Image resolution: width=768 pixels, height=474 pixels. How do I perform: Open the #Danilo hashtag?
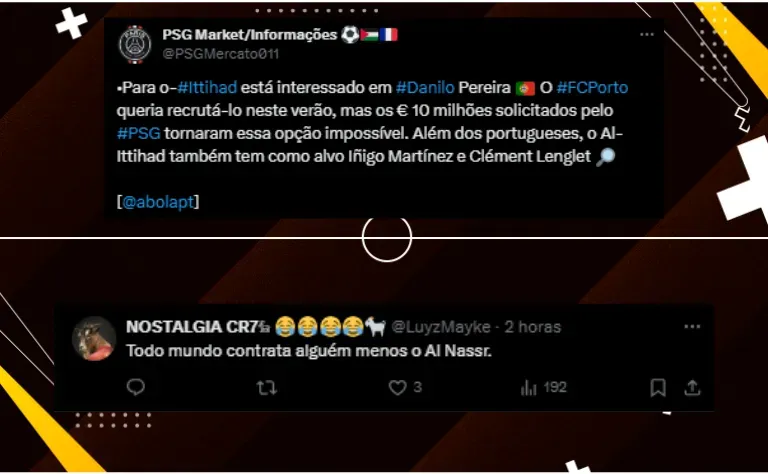[x=425, y=87]
